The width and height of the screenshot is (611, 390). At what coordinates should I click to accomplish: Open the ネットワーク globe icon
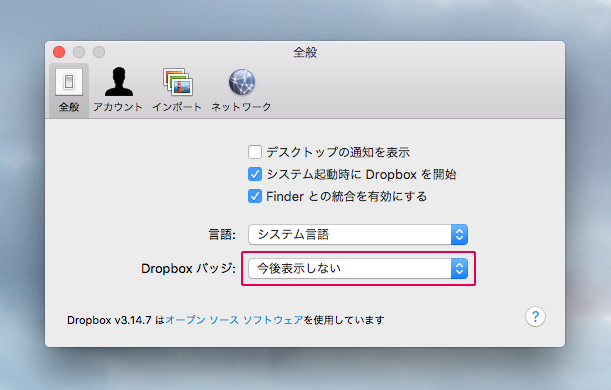pyautogui.click(x=242, y=82)
